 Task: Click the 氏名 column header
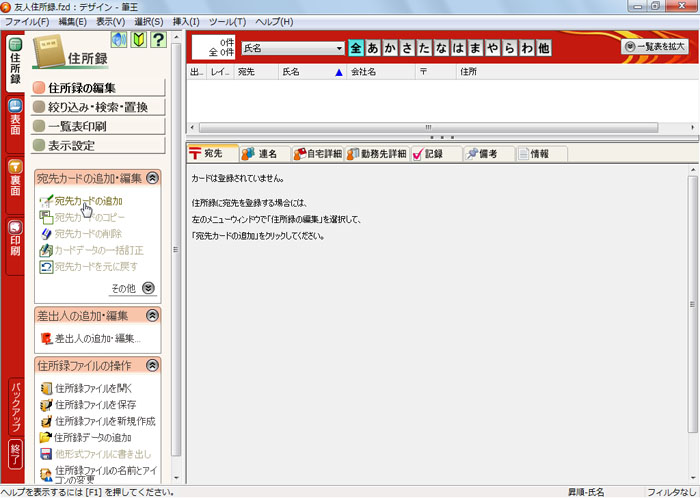coord(310,72)
